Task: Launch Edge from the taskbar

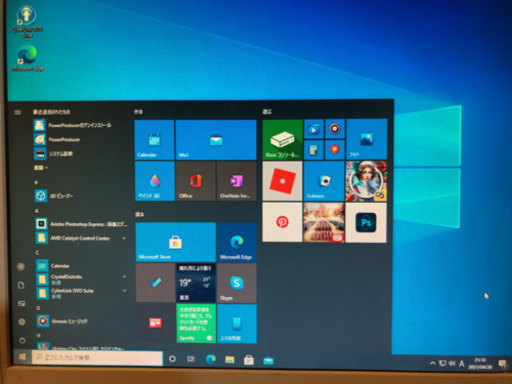Action: click(x=211, y=359)
